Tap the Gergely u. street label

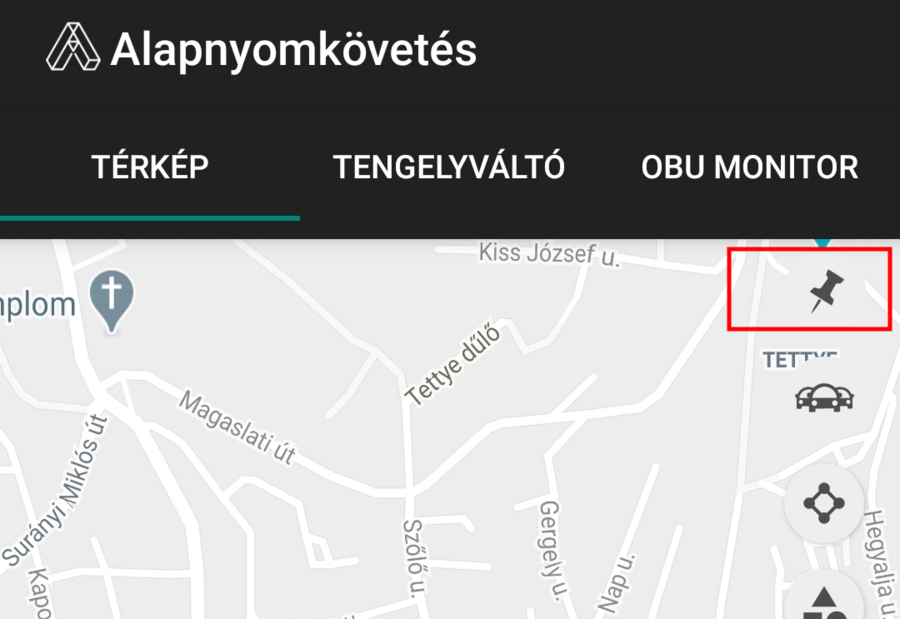[550, 550]
